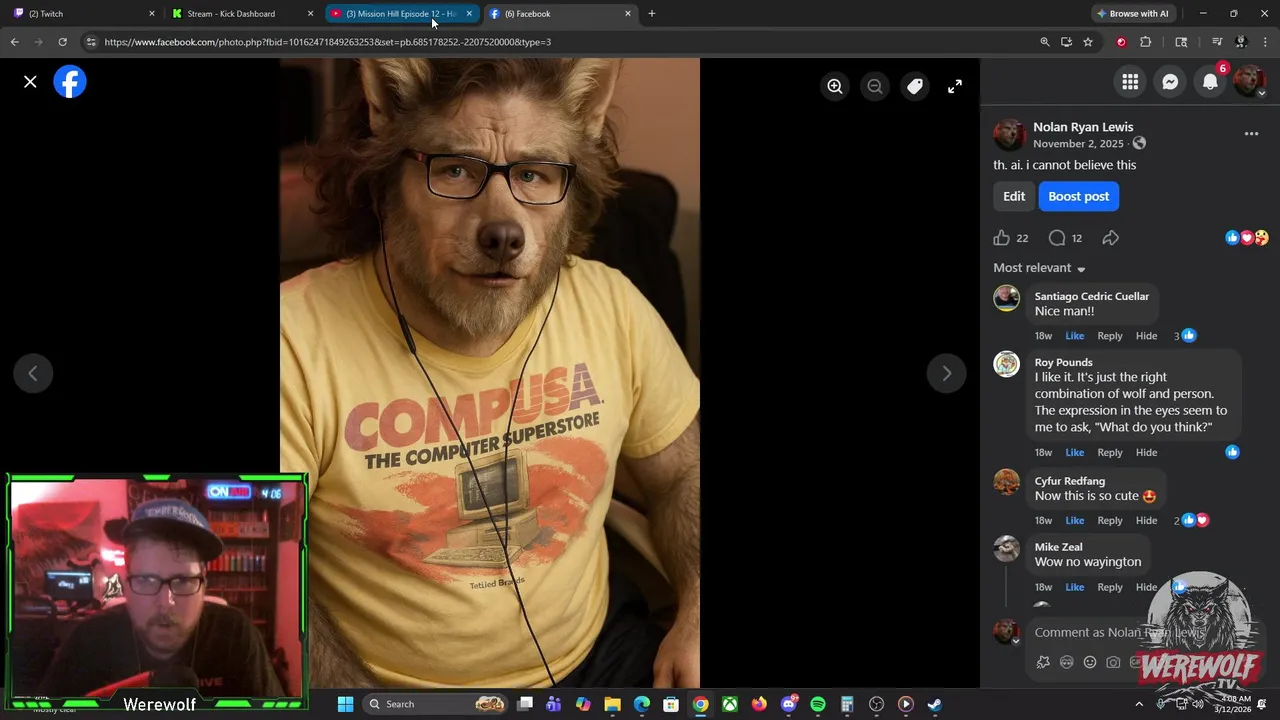Hide Mike Zeal's comment
Screen dimensions: 1280x720
coord(1146,587)
